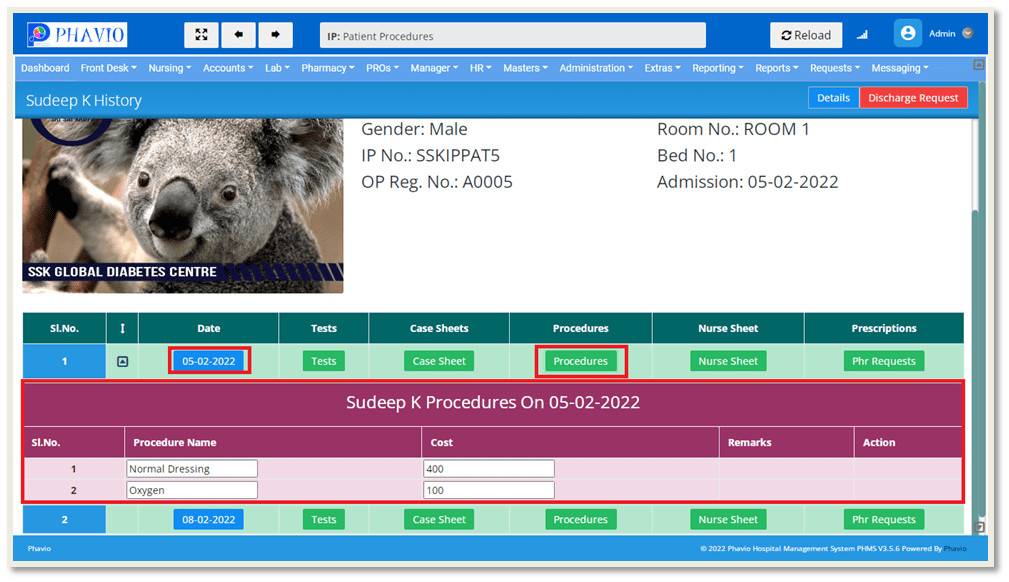This screenshot has width=1009, height=582.
Task: Click the Reload button
Action: tap(806, 35)
